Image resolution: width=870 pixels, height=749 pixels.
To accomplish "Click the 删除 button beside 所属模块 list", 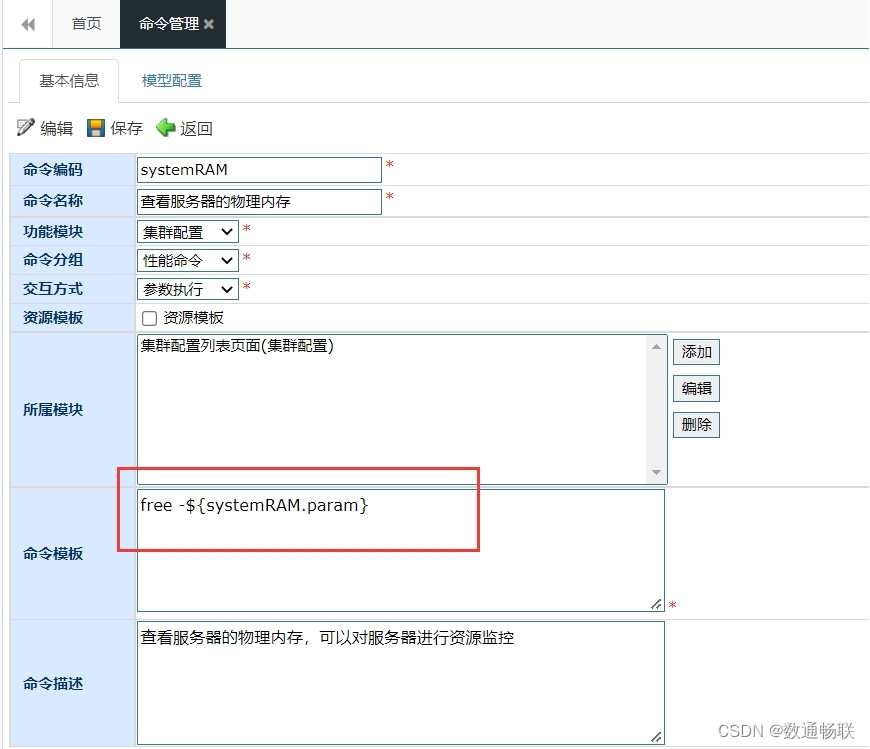I will click(696, 425).
